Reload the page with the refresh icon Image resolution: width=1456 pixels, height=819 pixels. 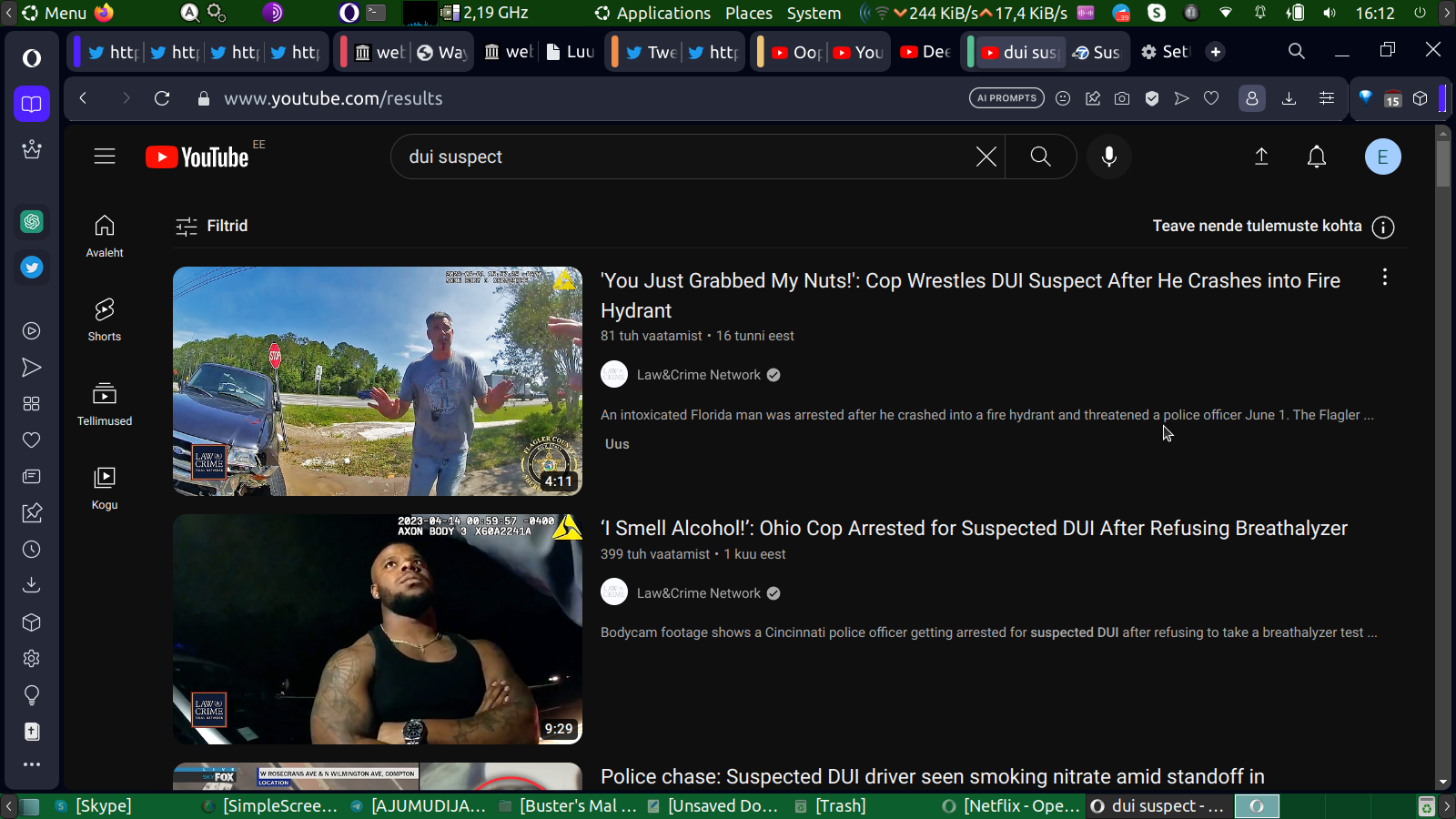click(162, 98)
